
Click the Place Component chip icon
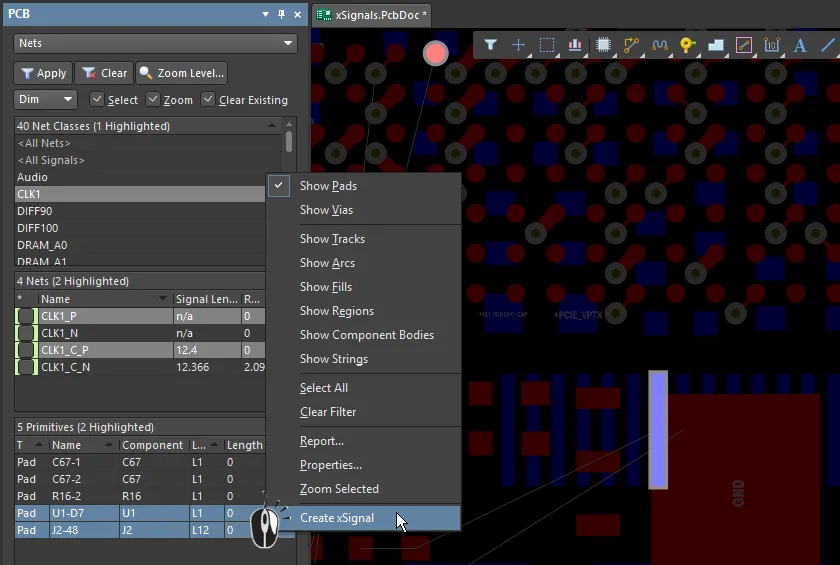point(603,45)
